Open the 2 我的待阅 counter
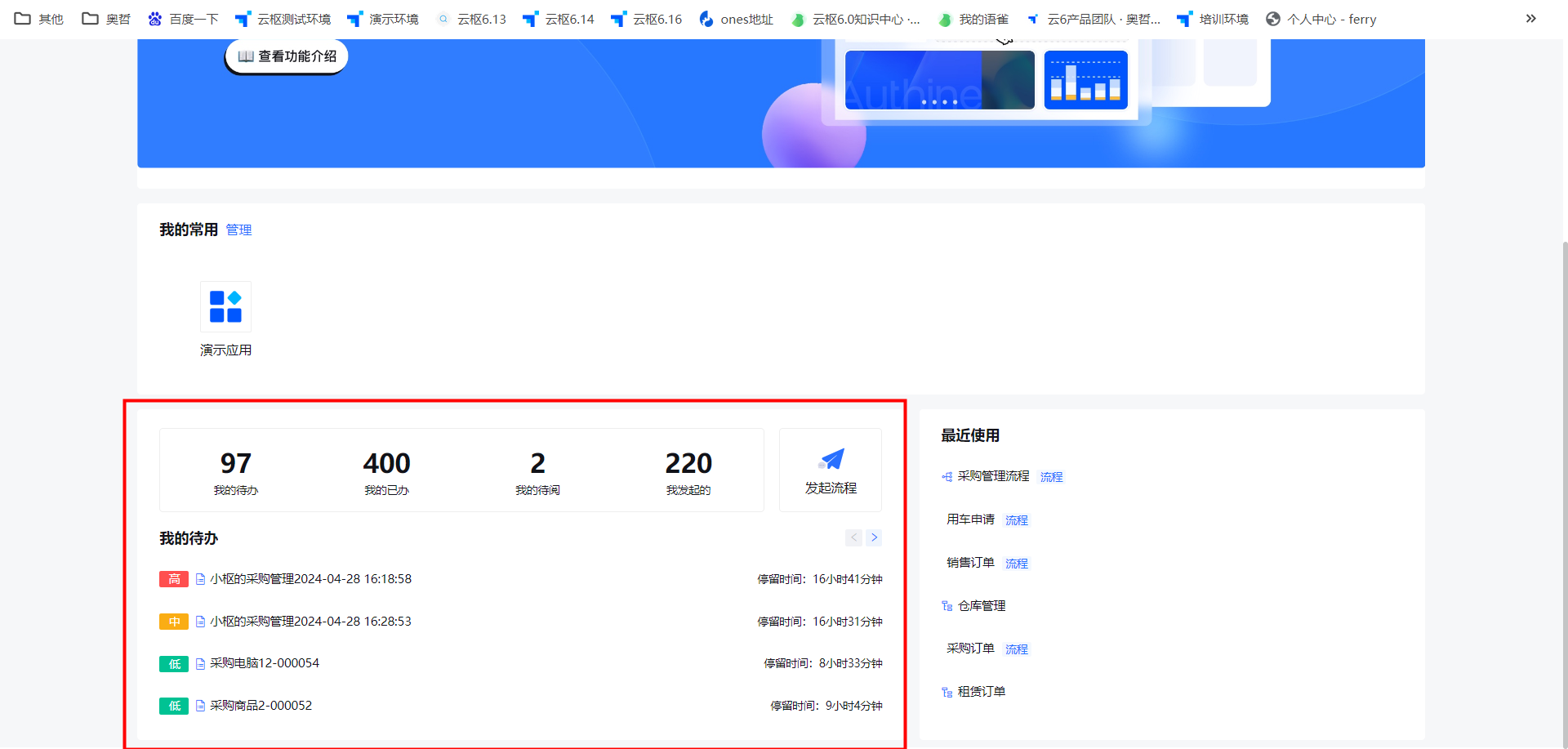The image size is (1568, 749). click(537, 472)
